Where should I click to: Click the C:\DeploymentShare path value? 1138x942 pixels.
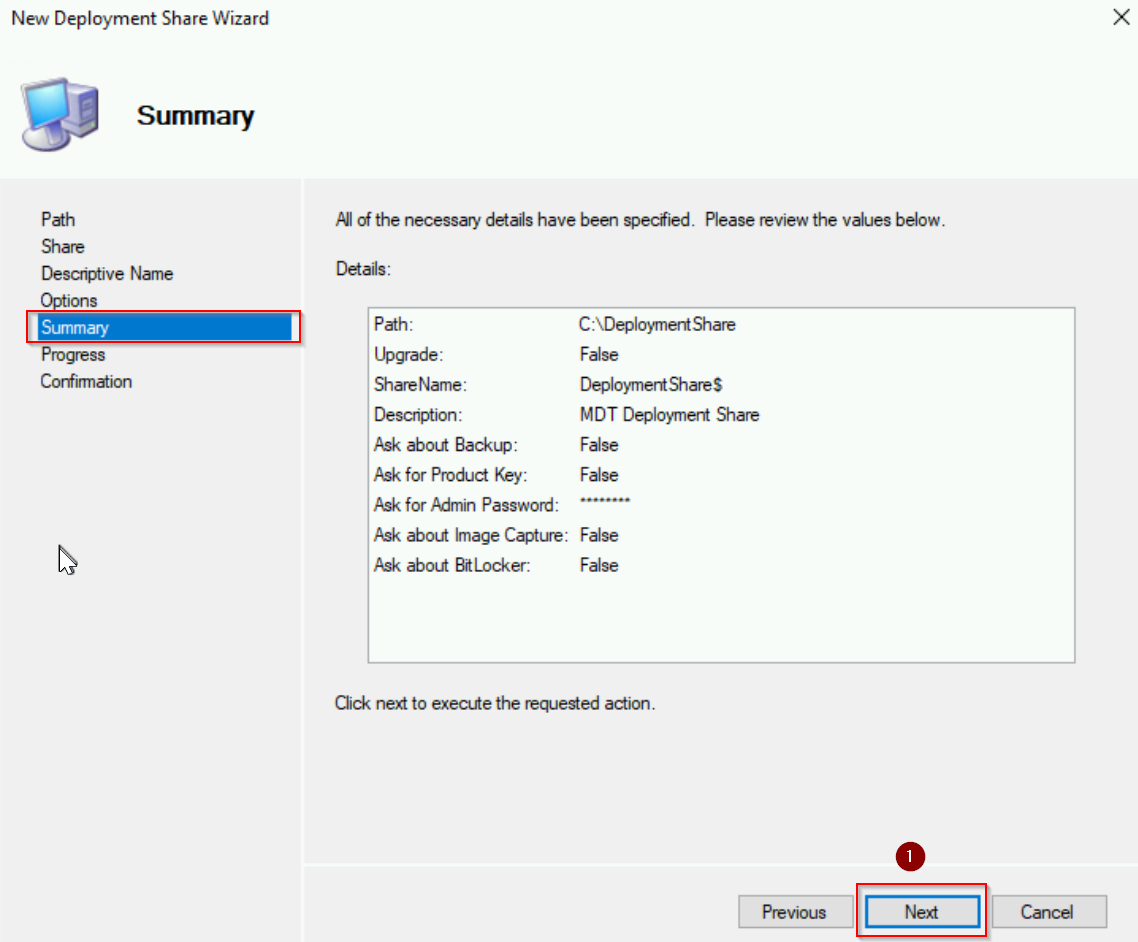pos(656,324)
